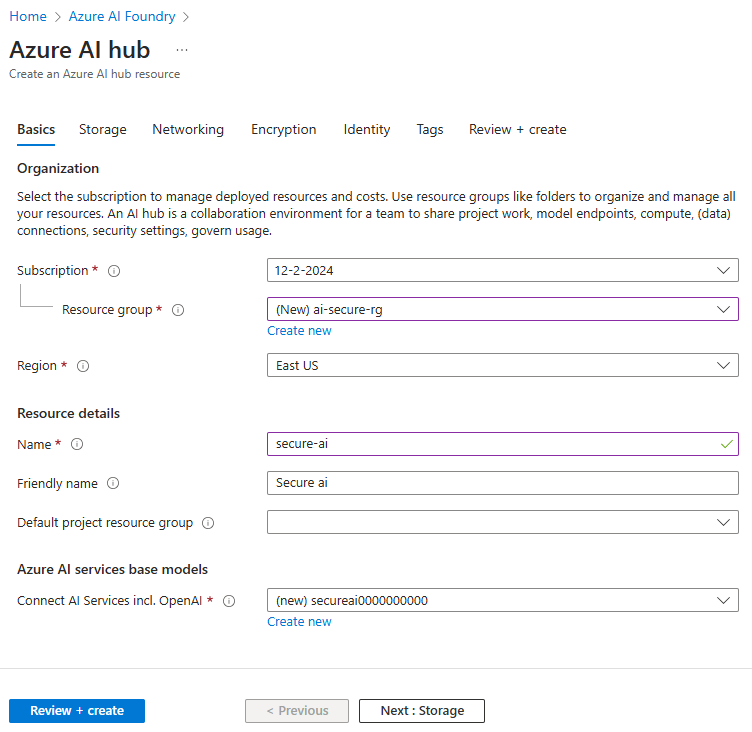Open Default project resource group dropdown
Viewport: 752px width, 732px height.
[502, 522]
